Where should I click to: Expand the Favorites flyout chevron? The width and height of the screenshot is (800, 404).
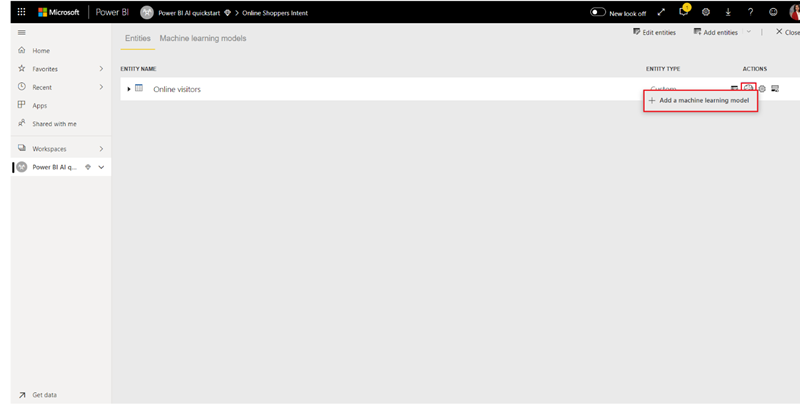[101, 69]
